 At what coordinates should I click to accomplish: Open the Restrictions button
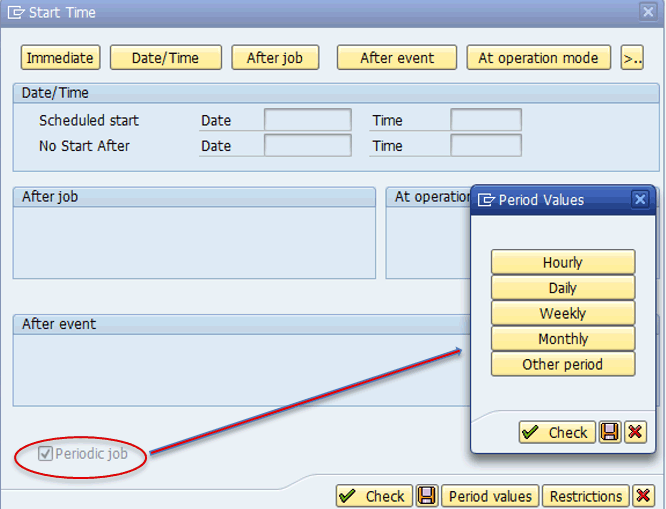pyautogui.click(x=586, y=496)
